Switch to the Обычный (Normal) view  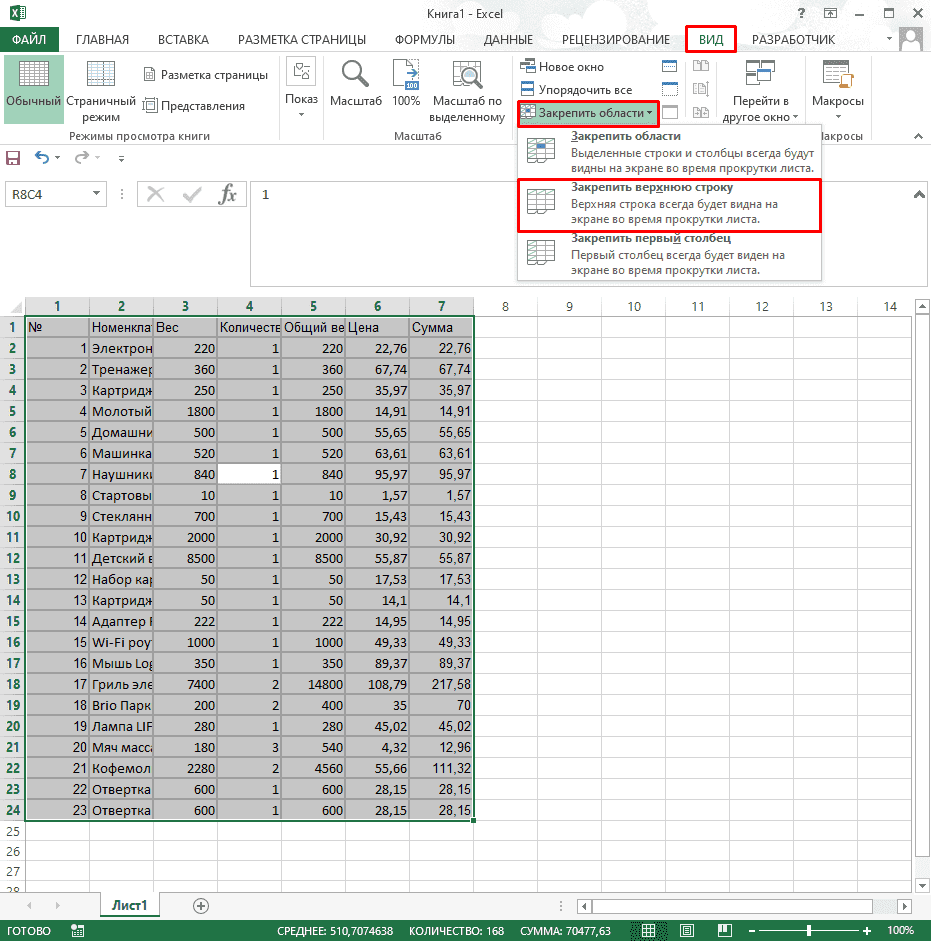34,89
